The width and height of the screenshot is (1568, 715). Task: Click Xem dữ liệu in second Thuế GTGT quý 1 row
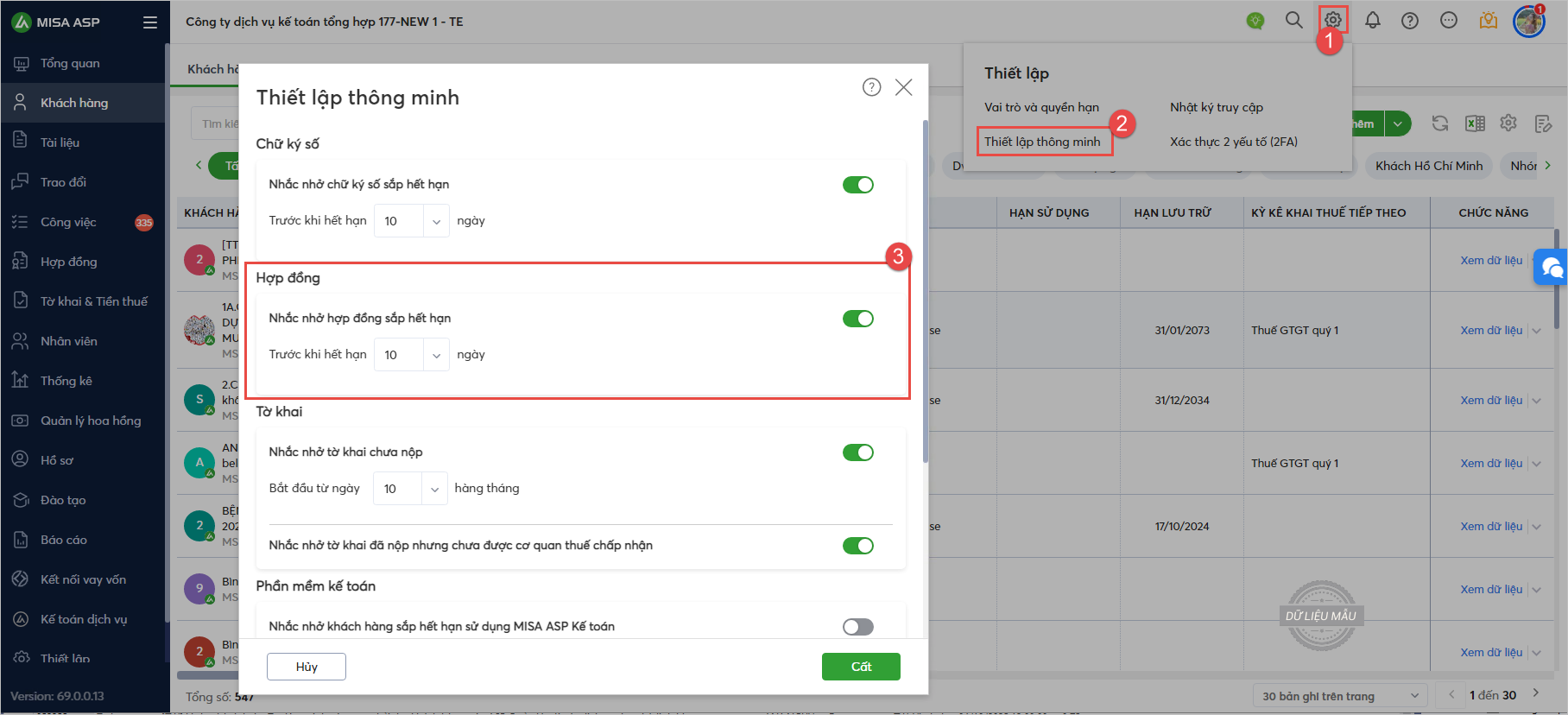(1491, 464)
